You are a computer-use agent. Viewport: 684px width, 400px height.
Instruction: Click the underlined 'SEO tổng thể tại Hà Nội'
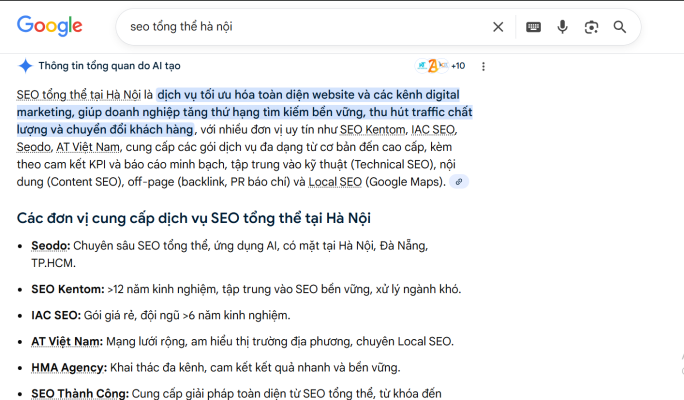tap(79, 95)
